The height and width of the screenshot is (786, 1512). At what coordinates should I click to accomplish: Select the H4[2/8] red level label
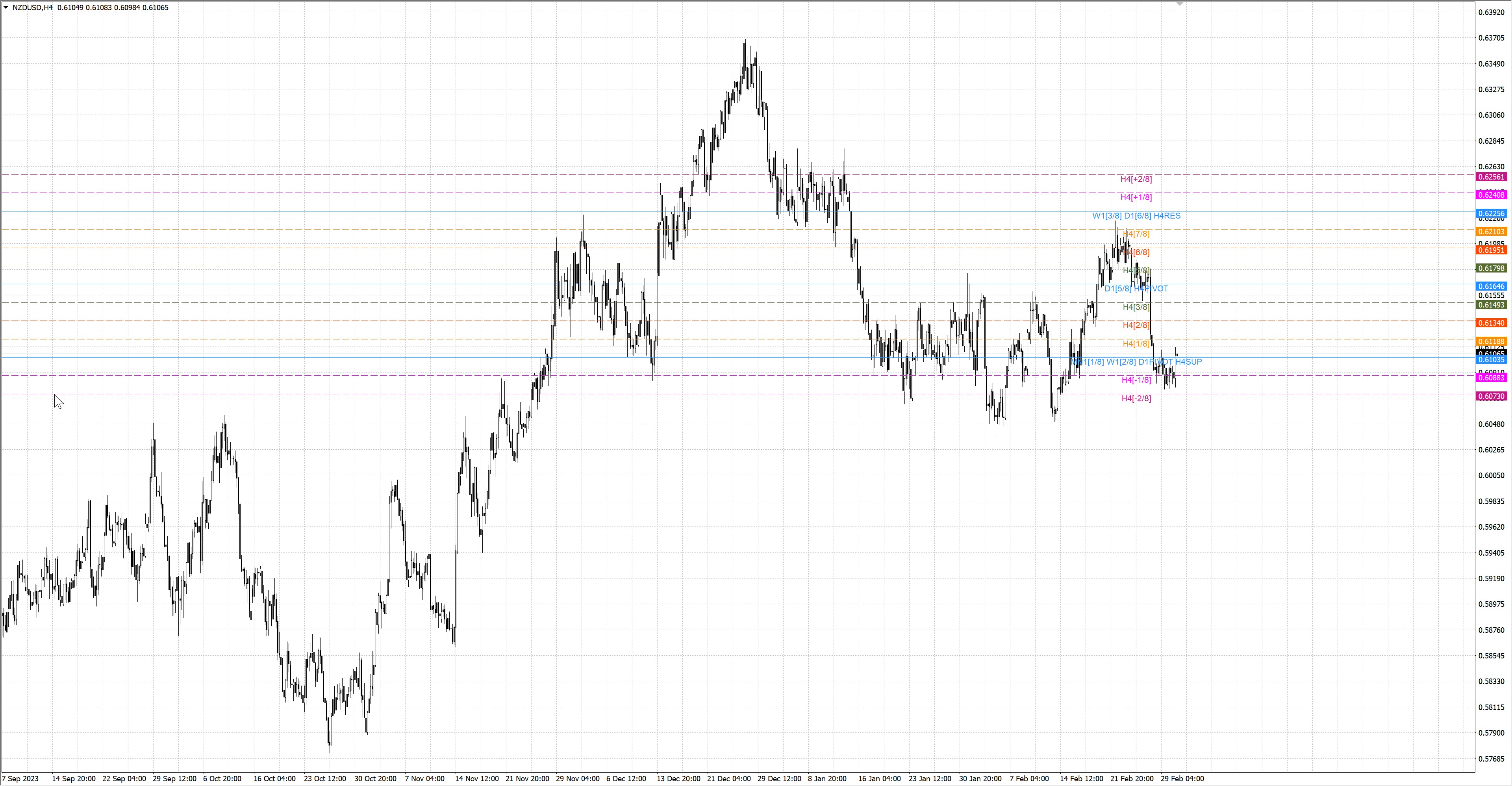click(x=1136, y=325)
